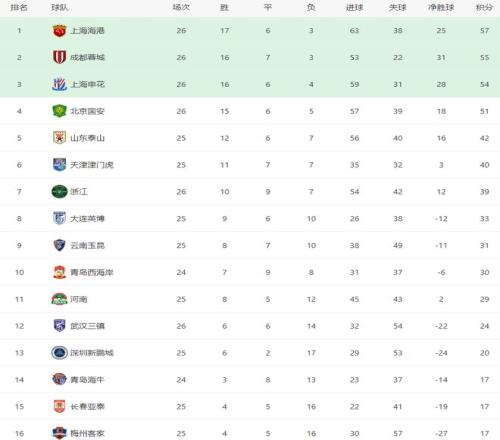Sort by the 净胜球 column header
Screen dimensions: 500x440
441,7
